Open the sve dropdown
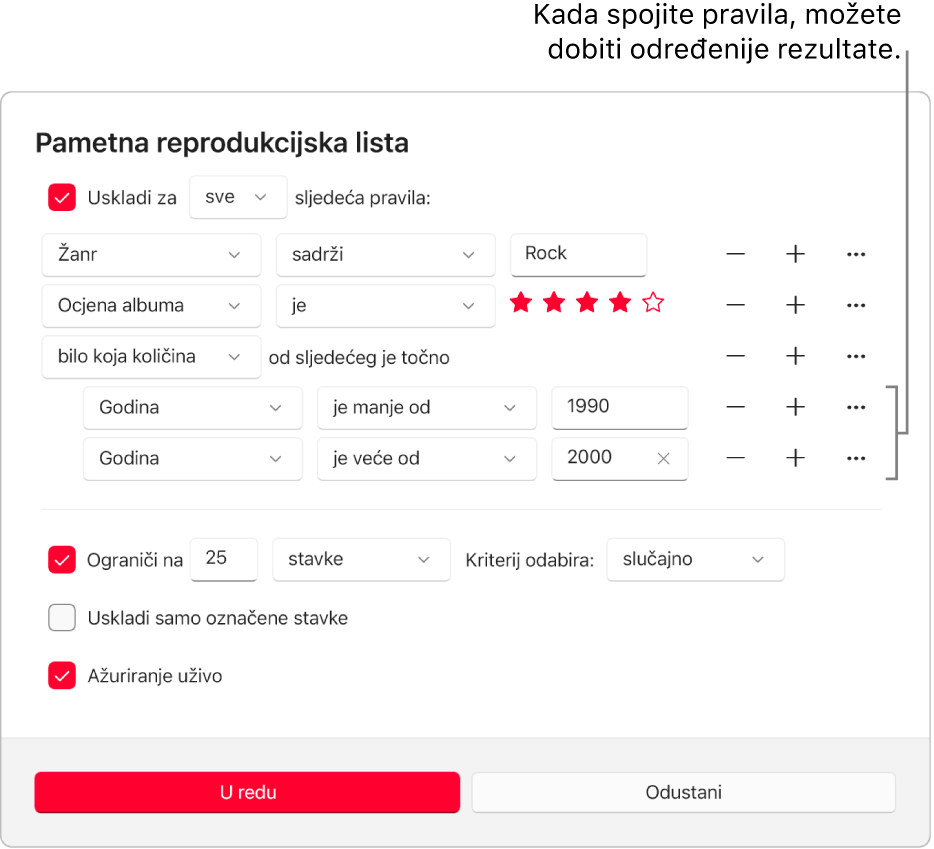Image resolution: width=934 pixels, height=849 pixels. (238, 197)
